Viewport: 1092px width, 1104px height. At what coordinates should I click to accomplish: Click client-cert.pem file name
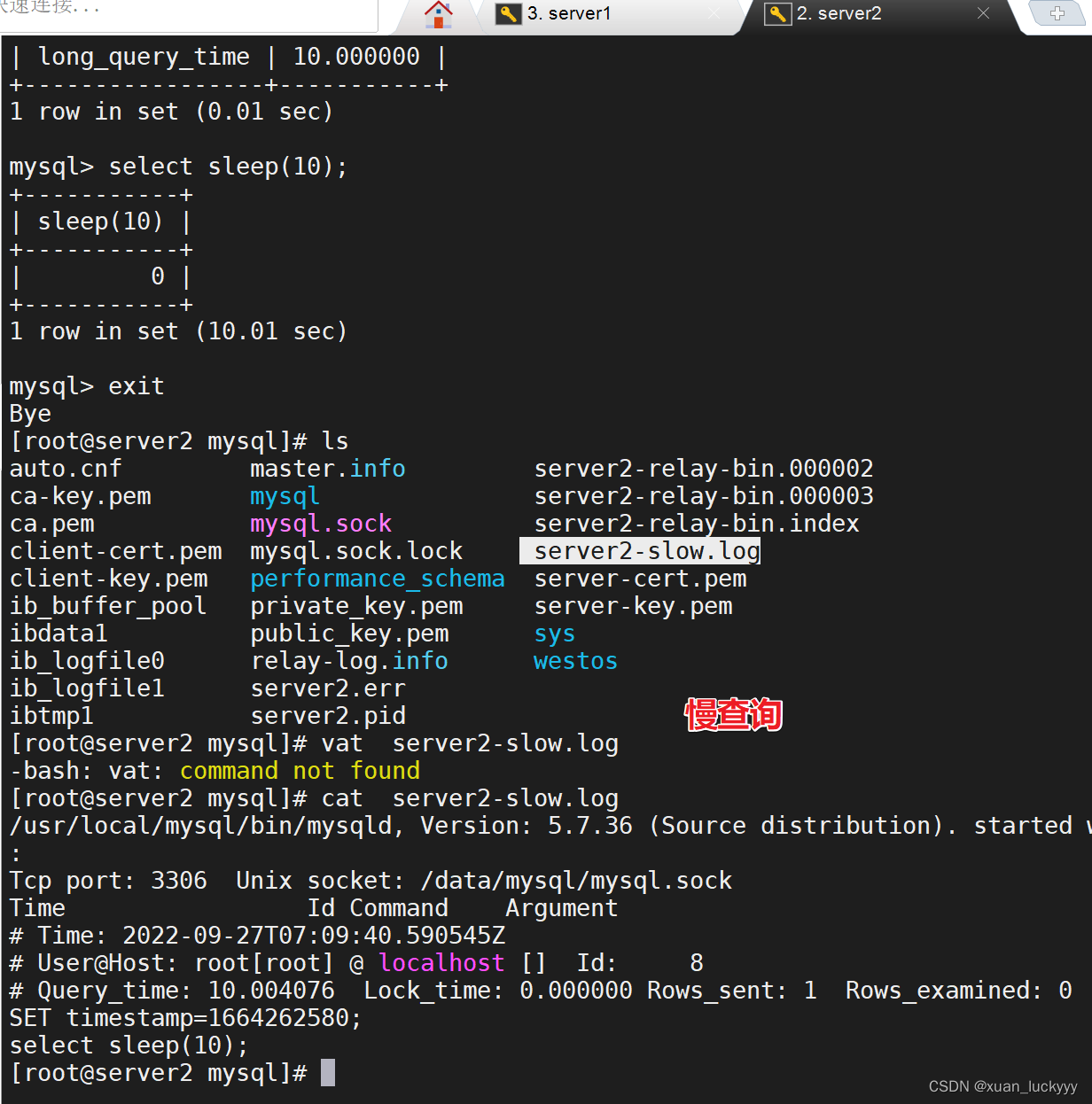click(x=115, y=551)
